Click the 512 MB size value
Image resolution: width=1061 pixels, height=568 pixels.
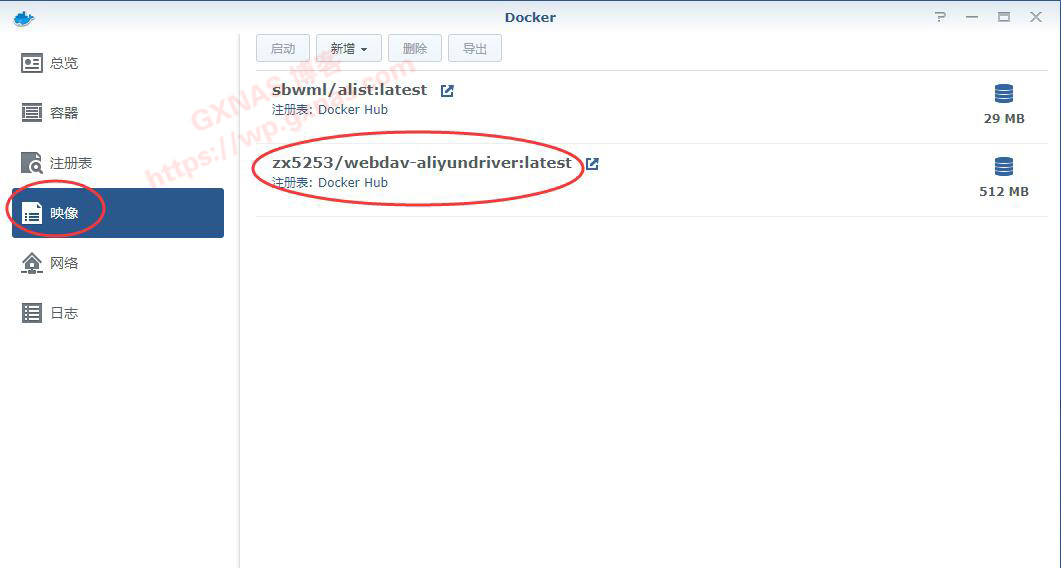(x=1004, y=192)
